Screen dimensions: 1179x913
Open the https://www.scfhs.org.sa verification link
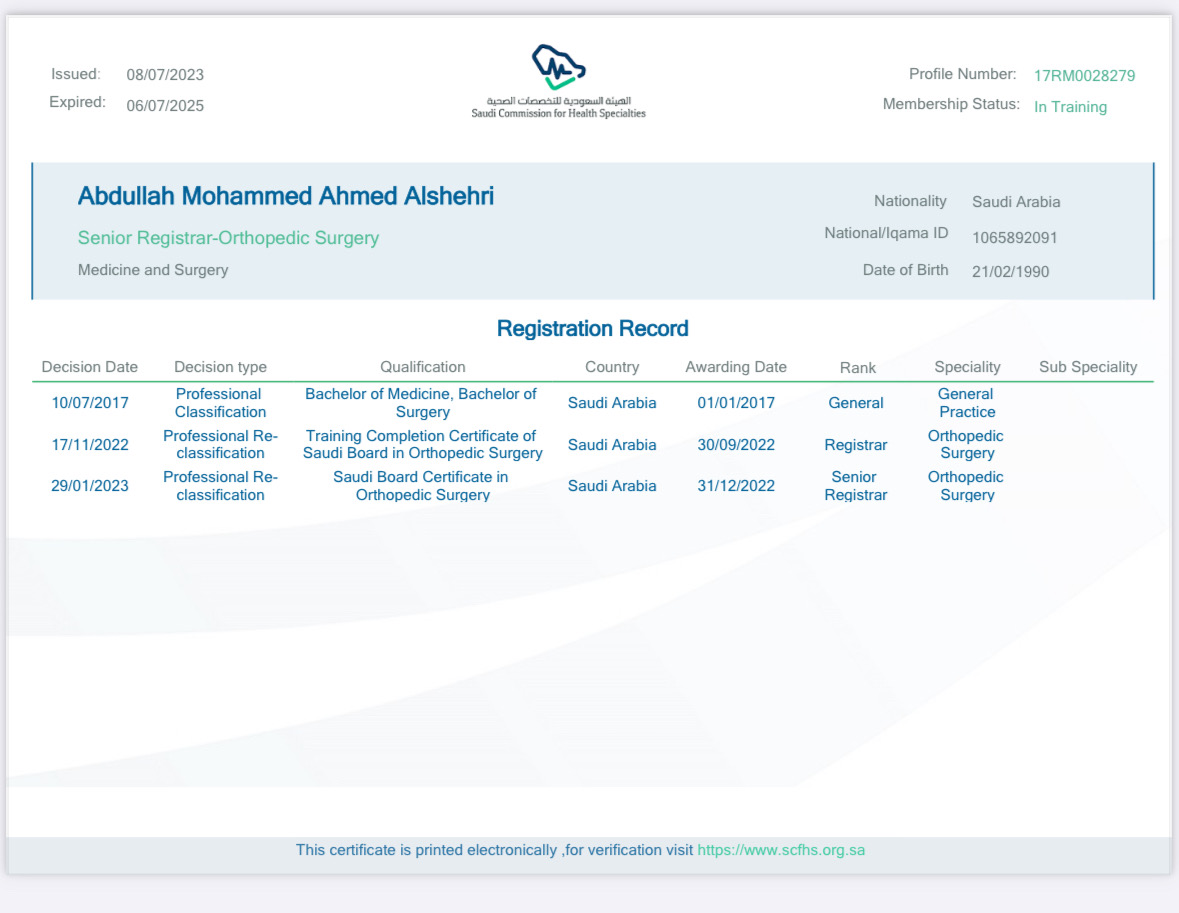click(x=780, y=850)
